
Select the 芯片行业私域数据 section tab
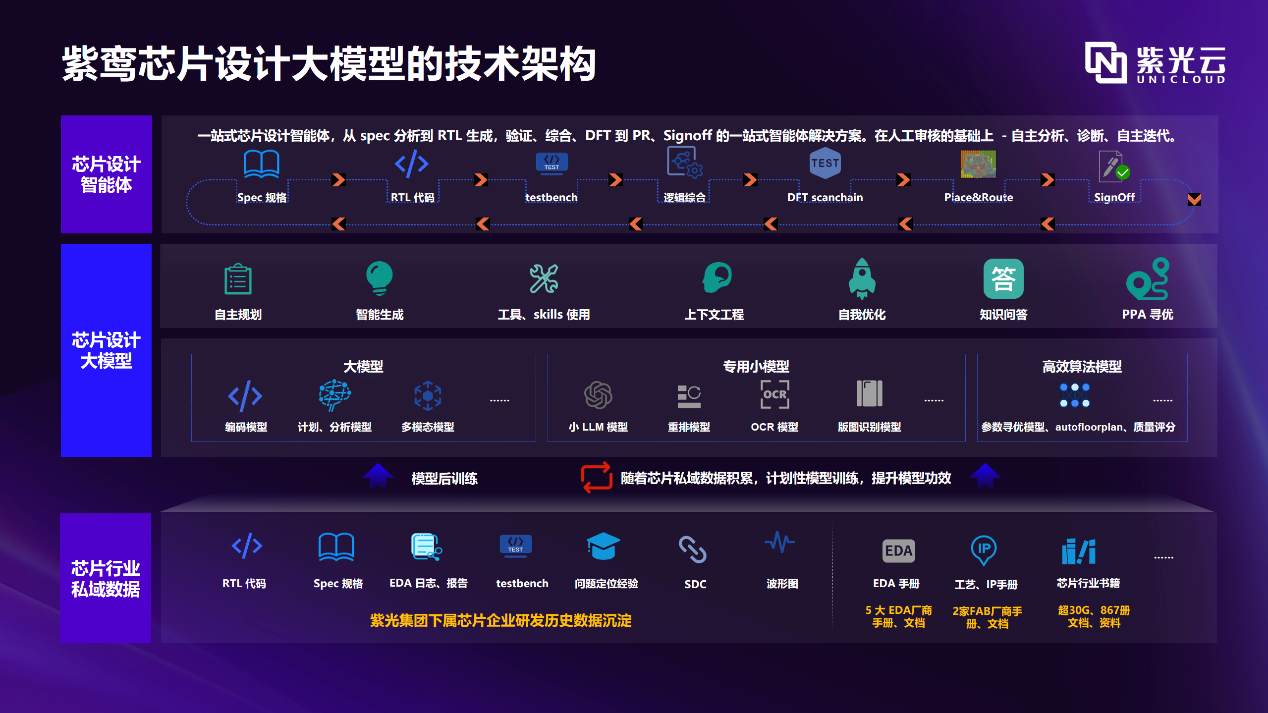coord(106,578)
